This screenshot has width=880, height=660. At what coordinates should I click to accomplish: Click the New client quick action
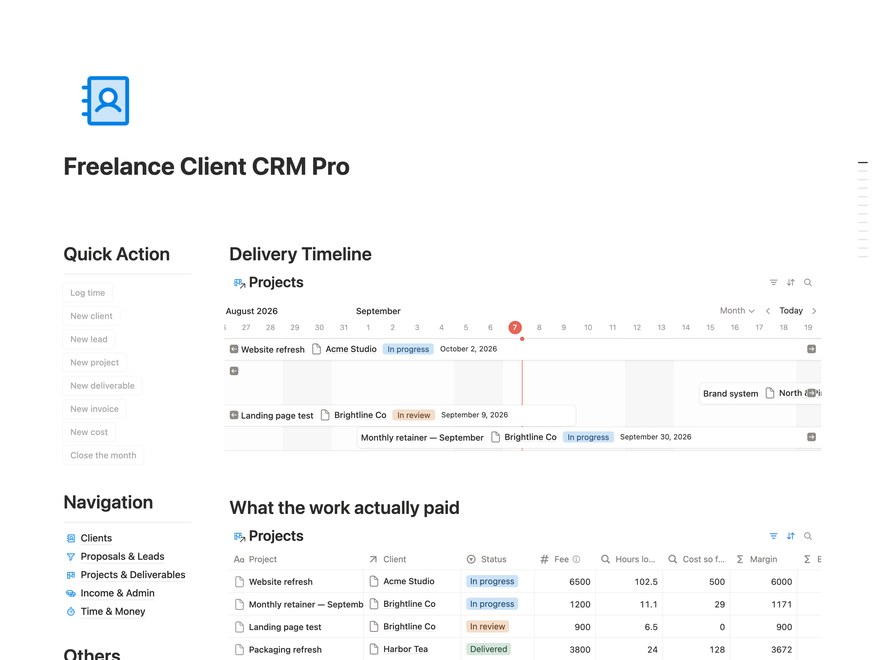click(91, 316)
